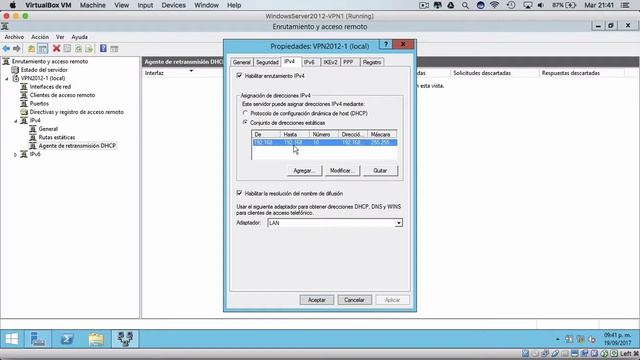Switch to the IKEv2 tab
Screen dimensions: 640x360
click(x=330, y=62)
